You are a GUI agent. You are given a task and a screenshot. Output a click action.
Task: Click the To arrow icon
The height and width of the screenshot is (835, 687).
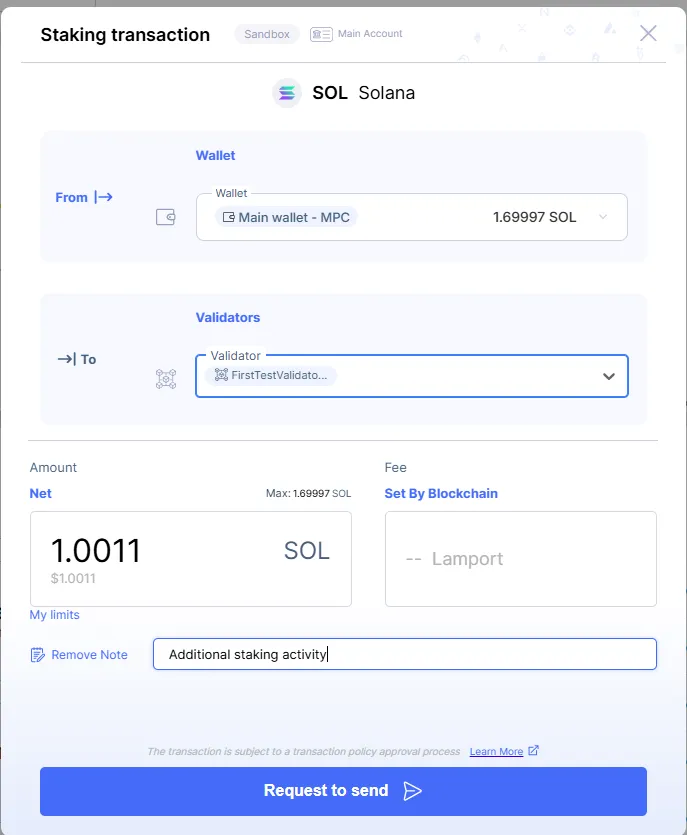[67, 359]
